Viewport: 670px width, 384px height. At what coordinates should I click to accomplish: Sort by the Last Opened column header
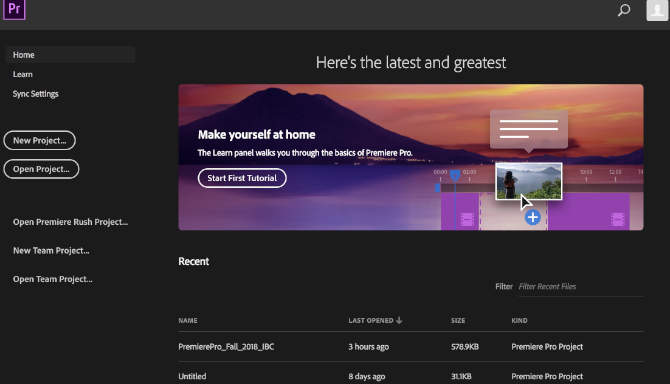[x=370, y=320]
